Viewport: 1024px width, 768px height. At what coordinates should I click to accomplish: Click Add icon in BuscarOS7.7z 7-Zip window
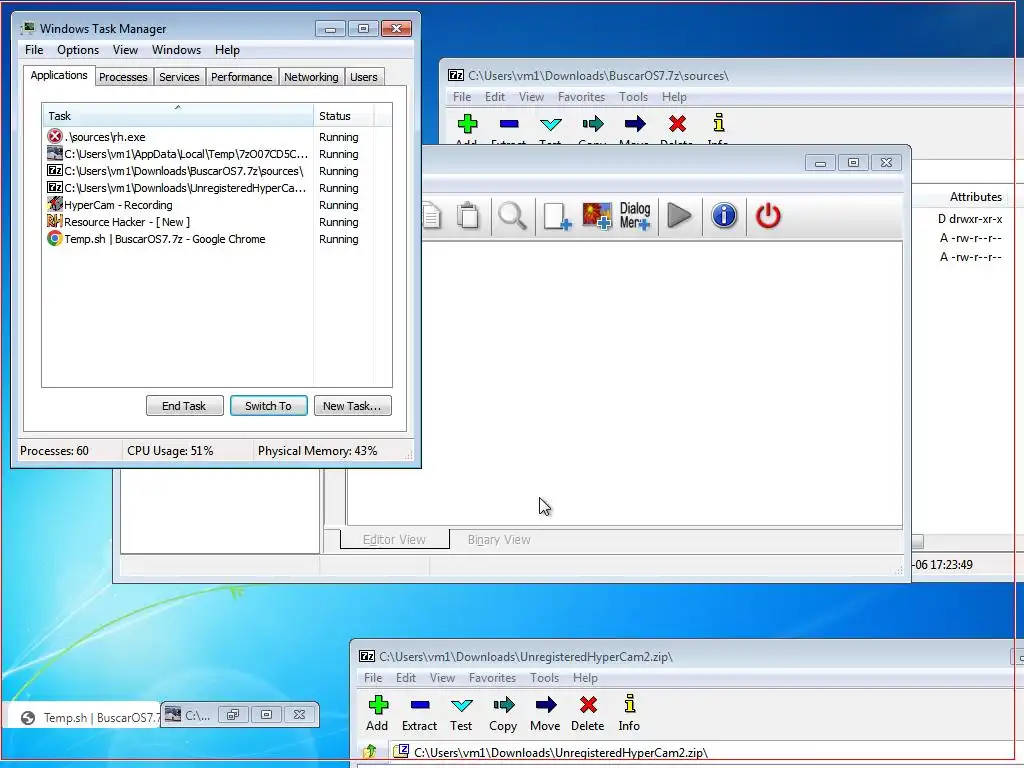[x=467, y=123]
